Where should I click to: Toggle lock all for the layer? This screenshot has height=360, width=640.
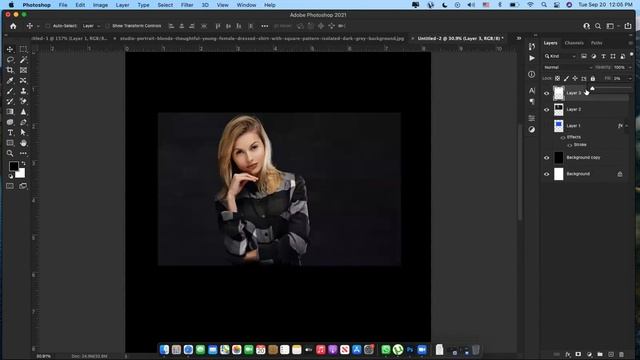coord(593,78)
